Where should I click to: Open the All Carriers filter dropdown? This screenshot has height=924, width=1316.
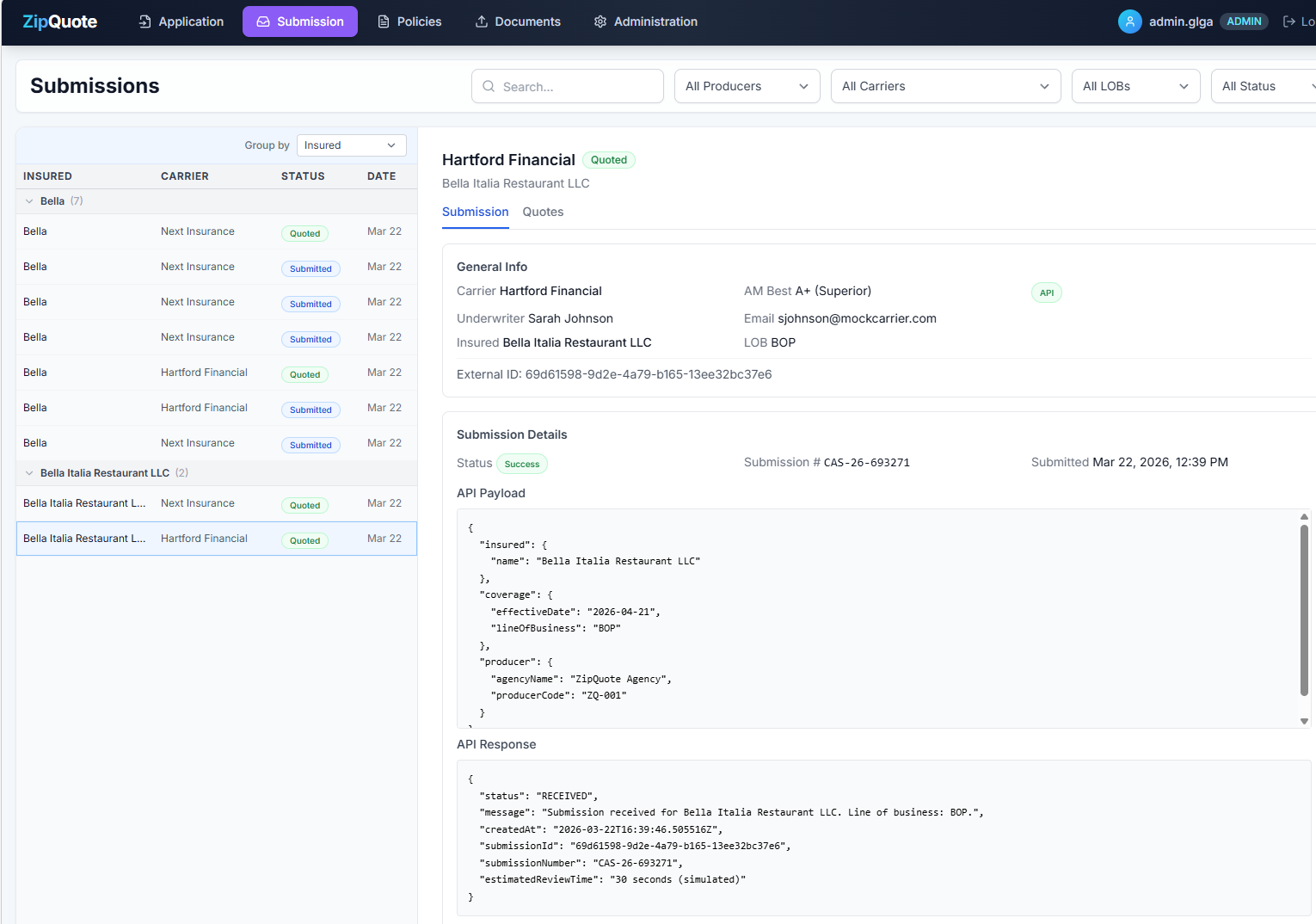click(945, 86)
